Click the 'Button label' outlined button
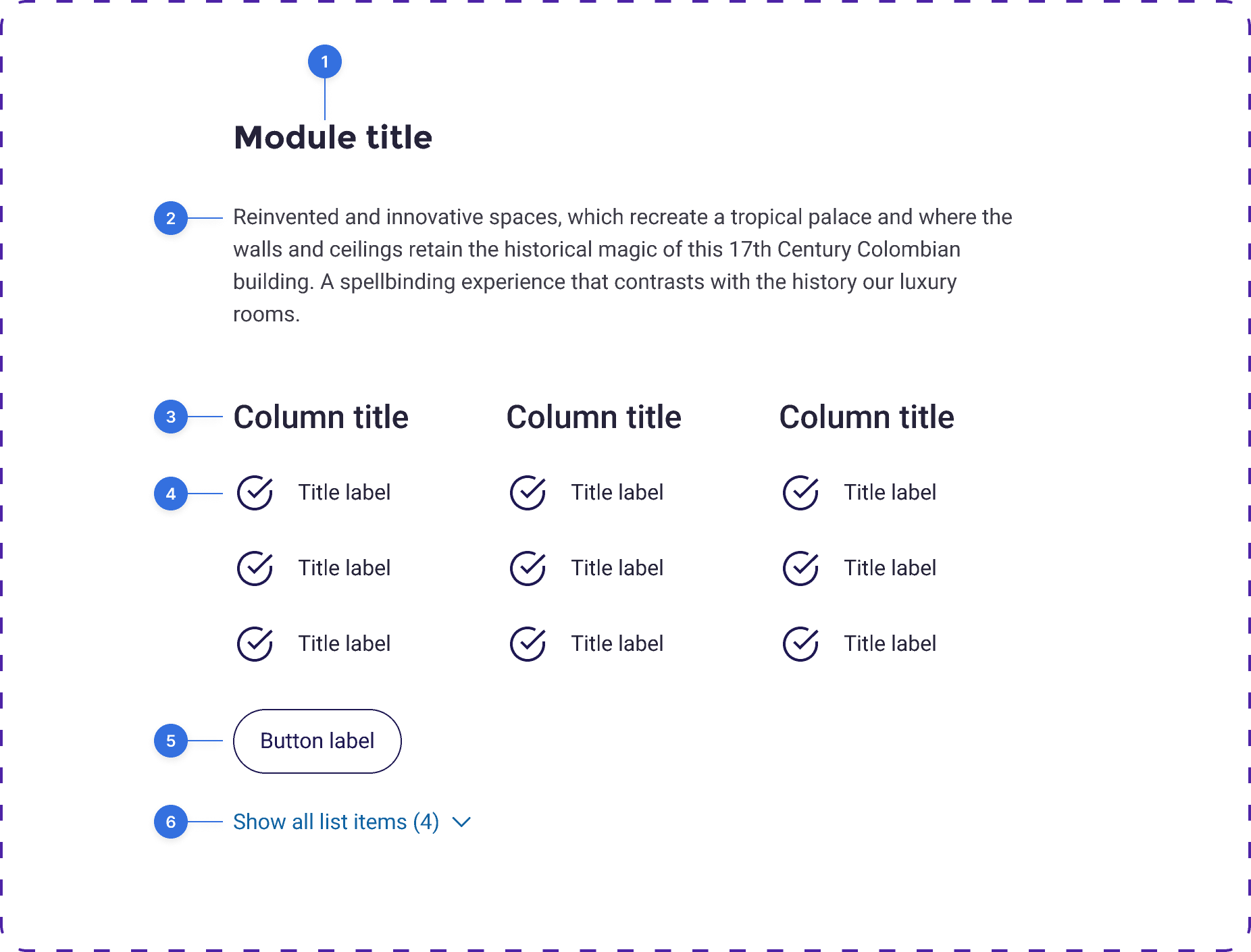 317,741
